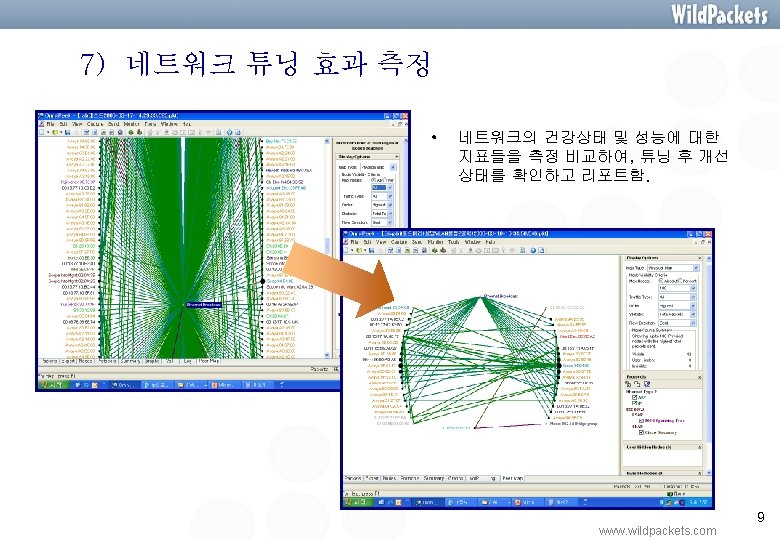Click New icon in front window toolbar
This screenshot has height=540, width=780.
(x=348, y=251)
